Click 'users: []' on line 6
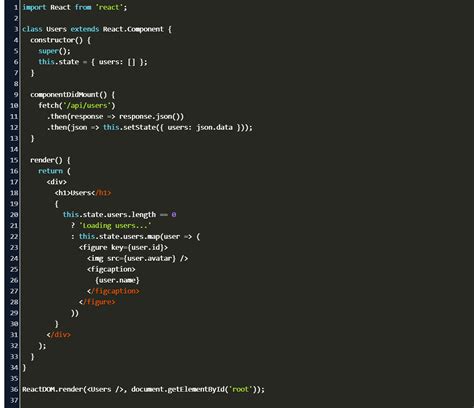This screenshot has width=474, height=408. 117,62
